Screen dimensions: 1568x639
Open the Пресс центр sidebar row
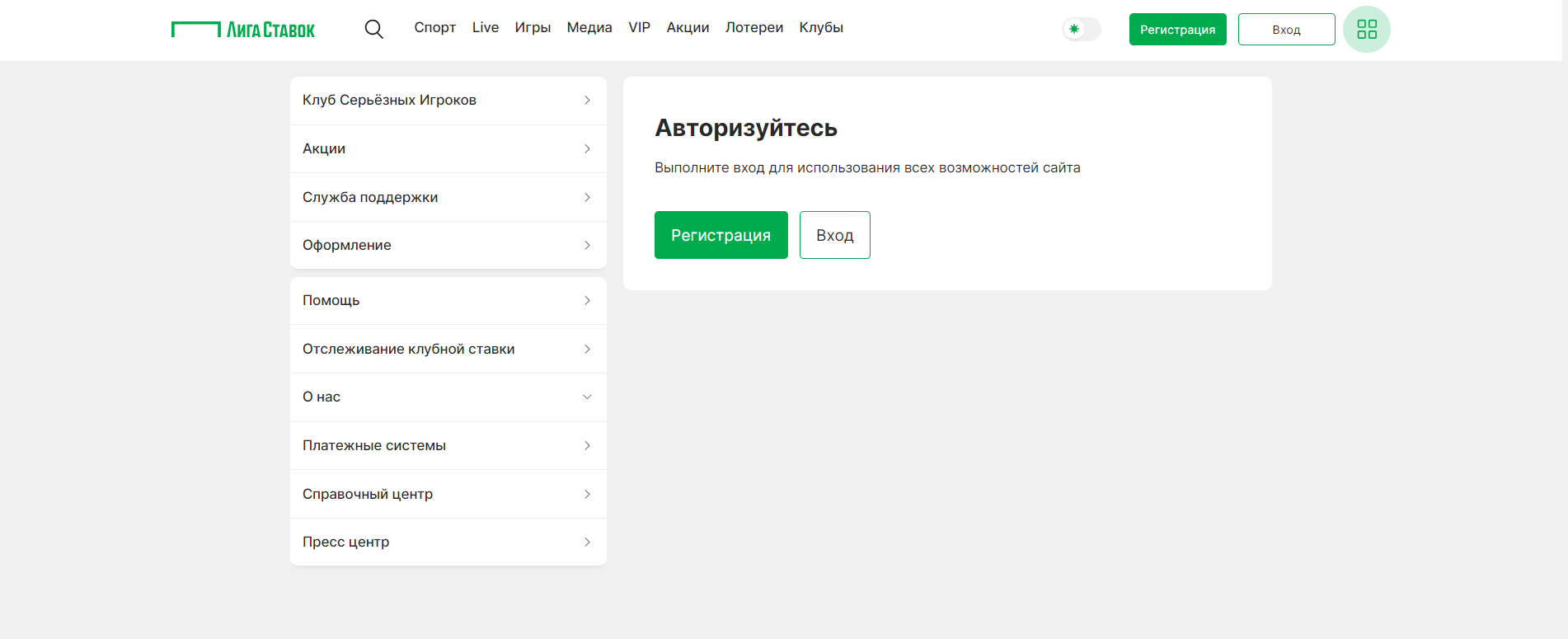[x=448, y=542]
